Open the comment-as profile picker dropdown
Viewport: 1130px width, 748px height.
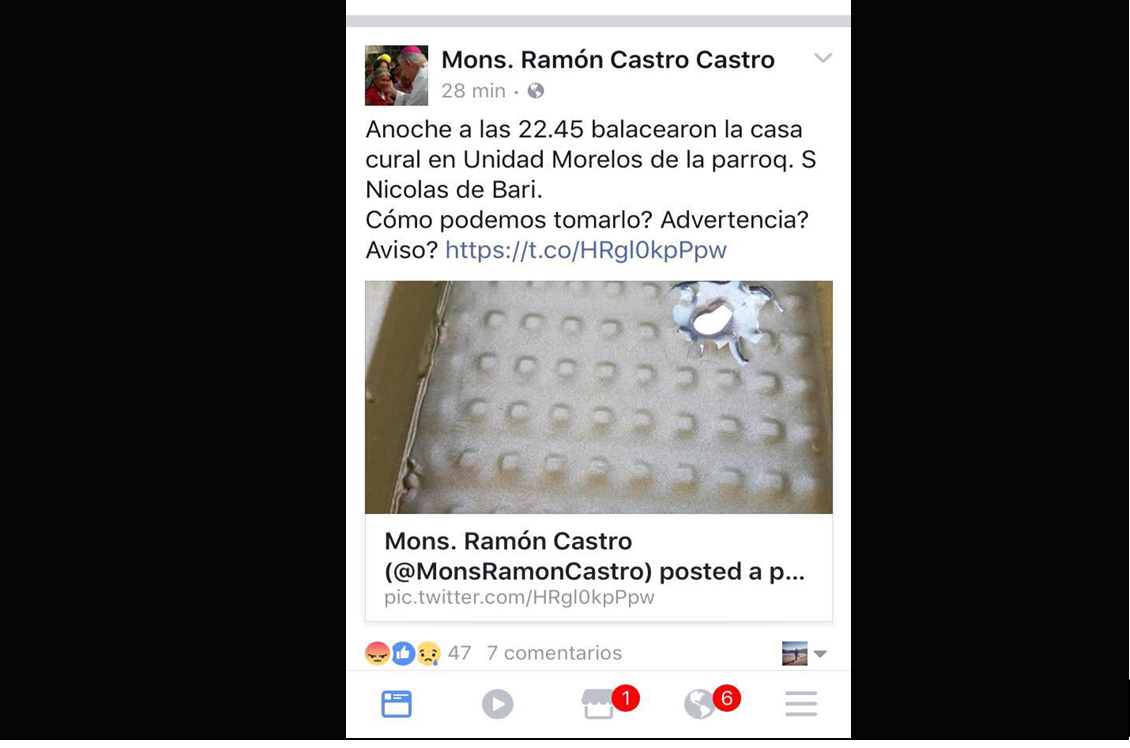pyautogui.click(x=804, y=654)
